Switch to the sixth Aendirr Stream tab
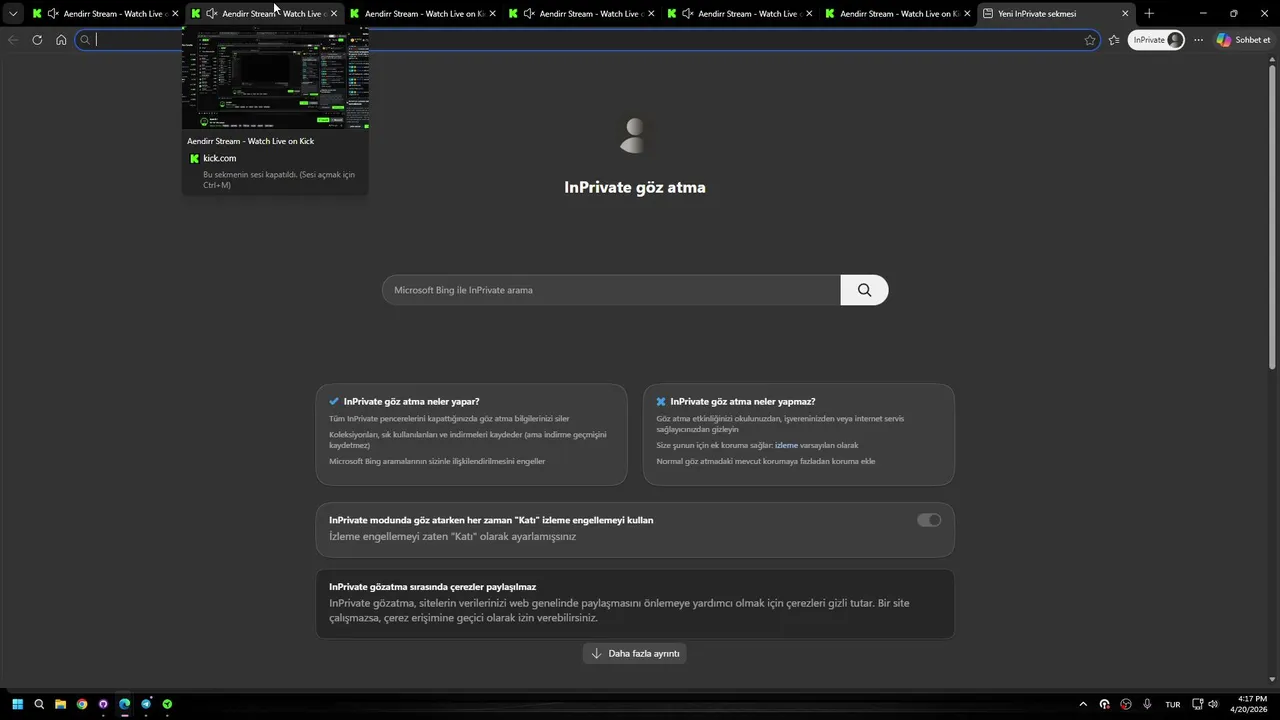 click(897, 14)
